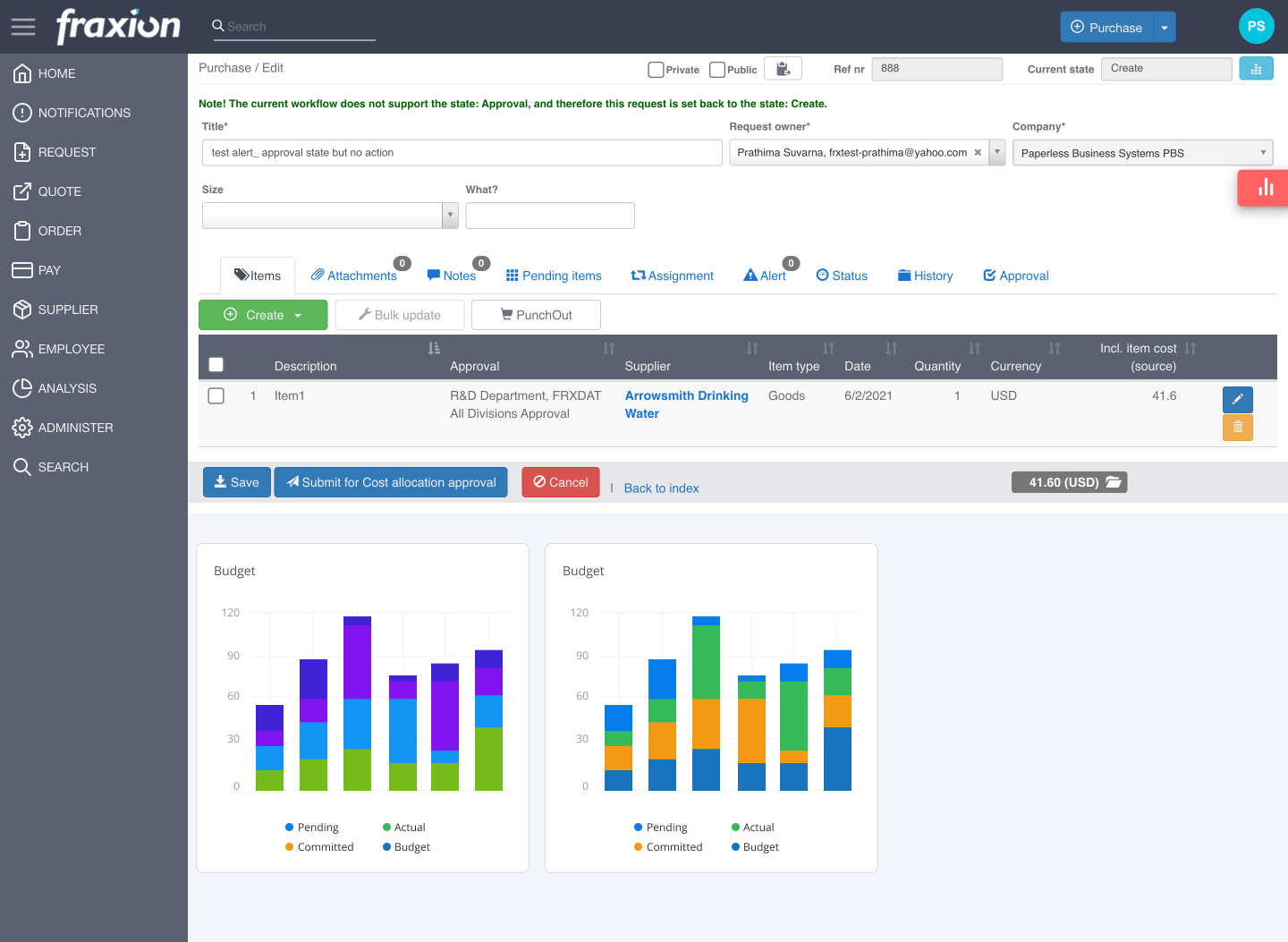Open the History tab
Screen dimensions: 1288x942
(x=925, y=276)
